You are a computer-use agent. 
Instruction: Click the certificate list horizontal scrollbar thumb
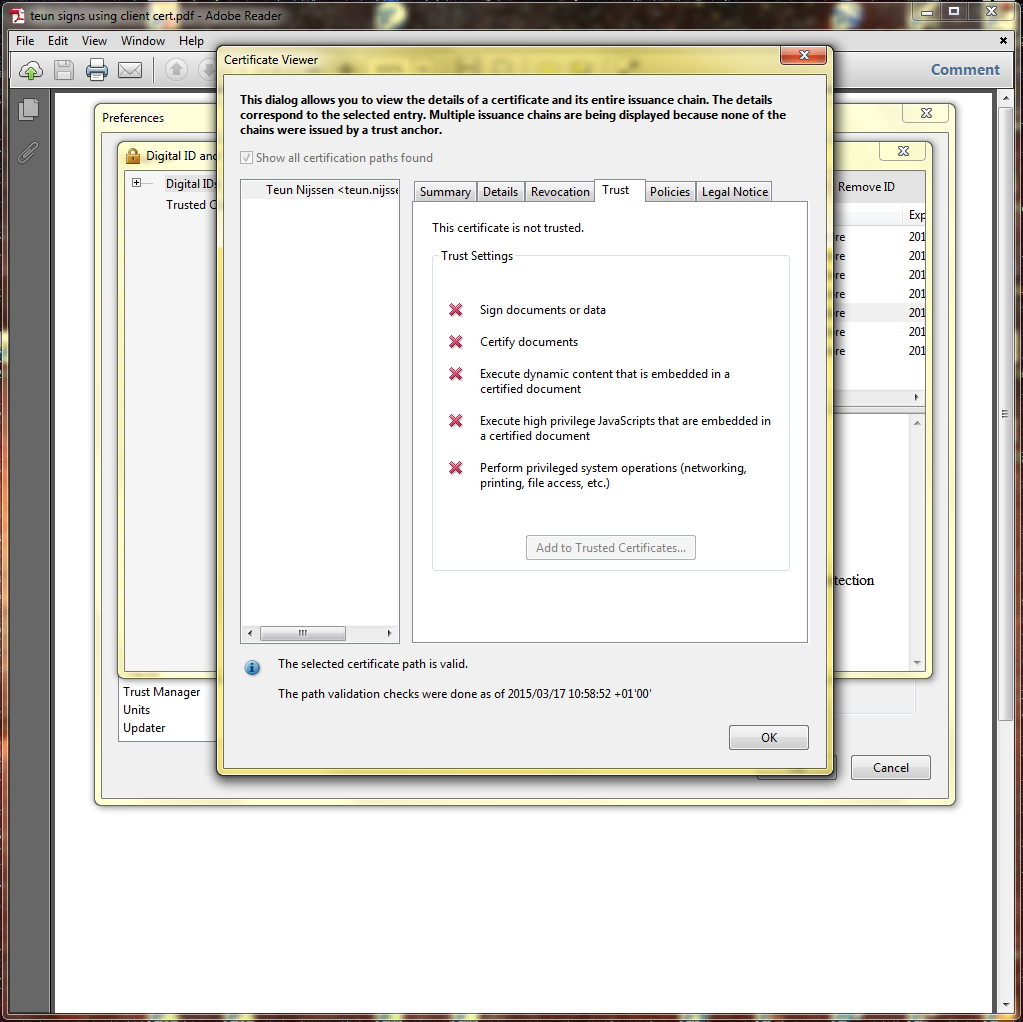point(302,634)
